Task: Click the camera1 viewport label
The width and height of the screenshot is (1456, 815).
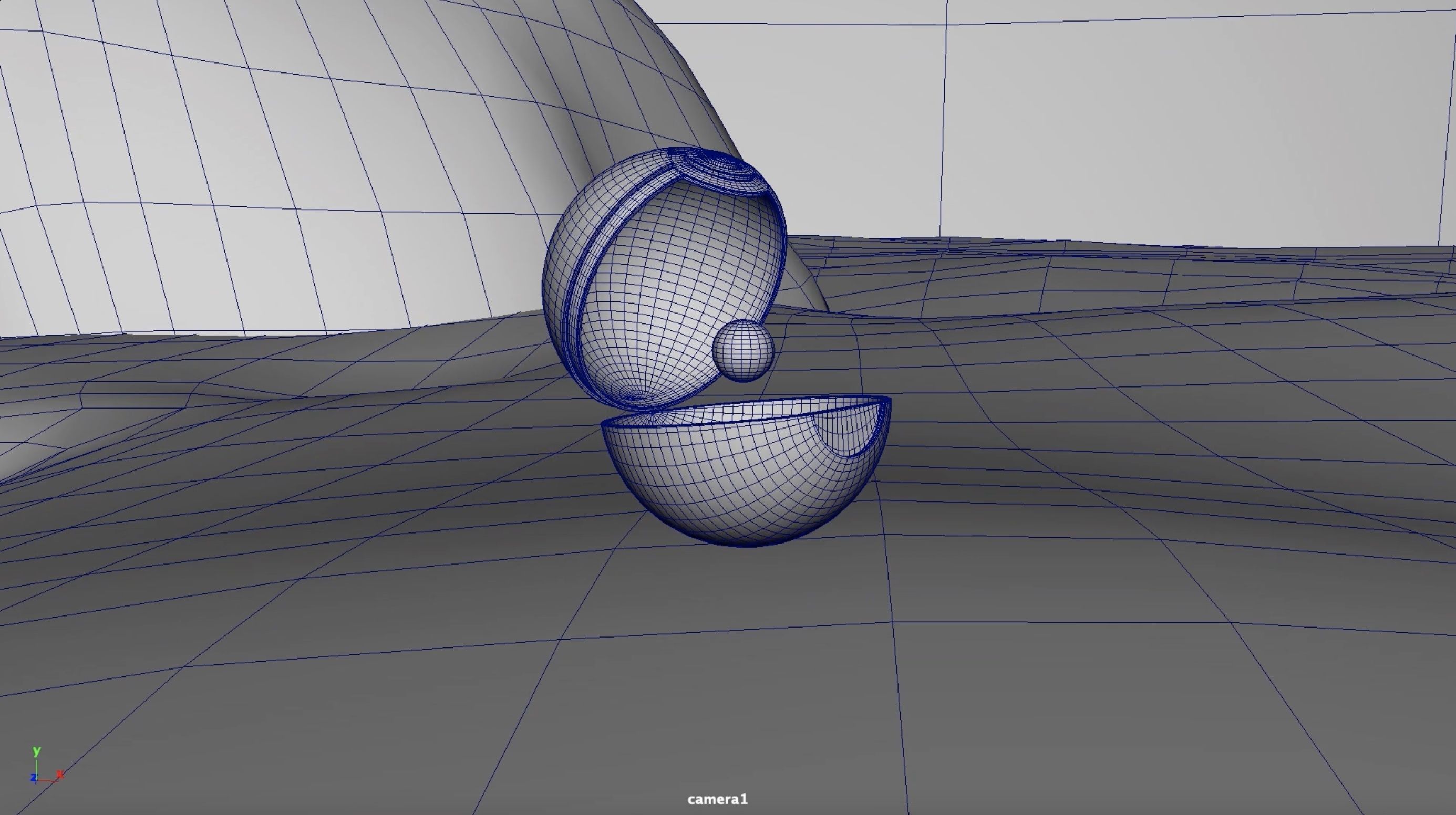Action: coord(717,799)
